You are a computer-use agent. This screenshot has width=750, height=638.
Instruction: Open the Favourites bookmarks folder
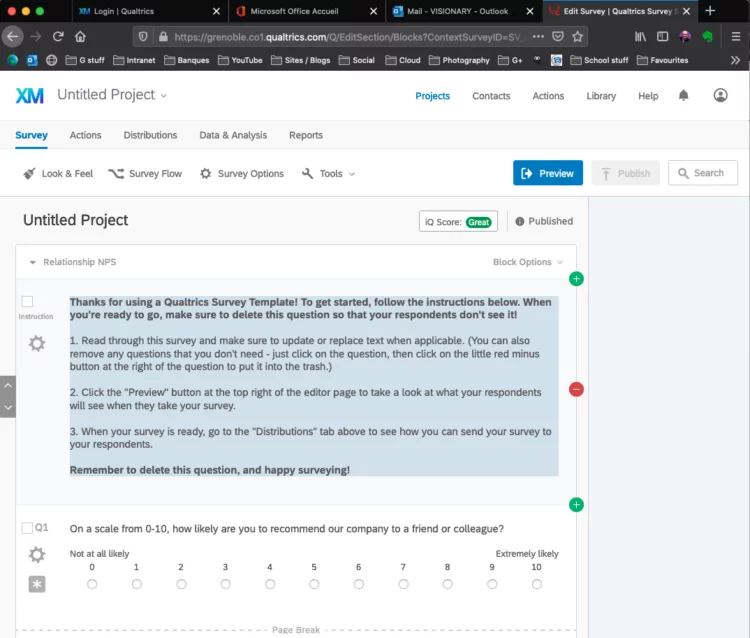coord(662,60)
